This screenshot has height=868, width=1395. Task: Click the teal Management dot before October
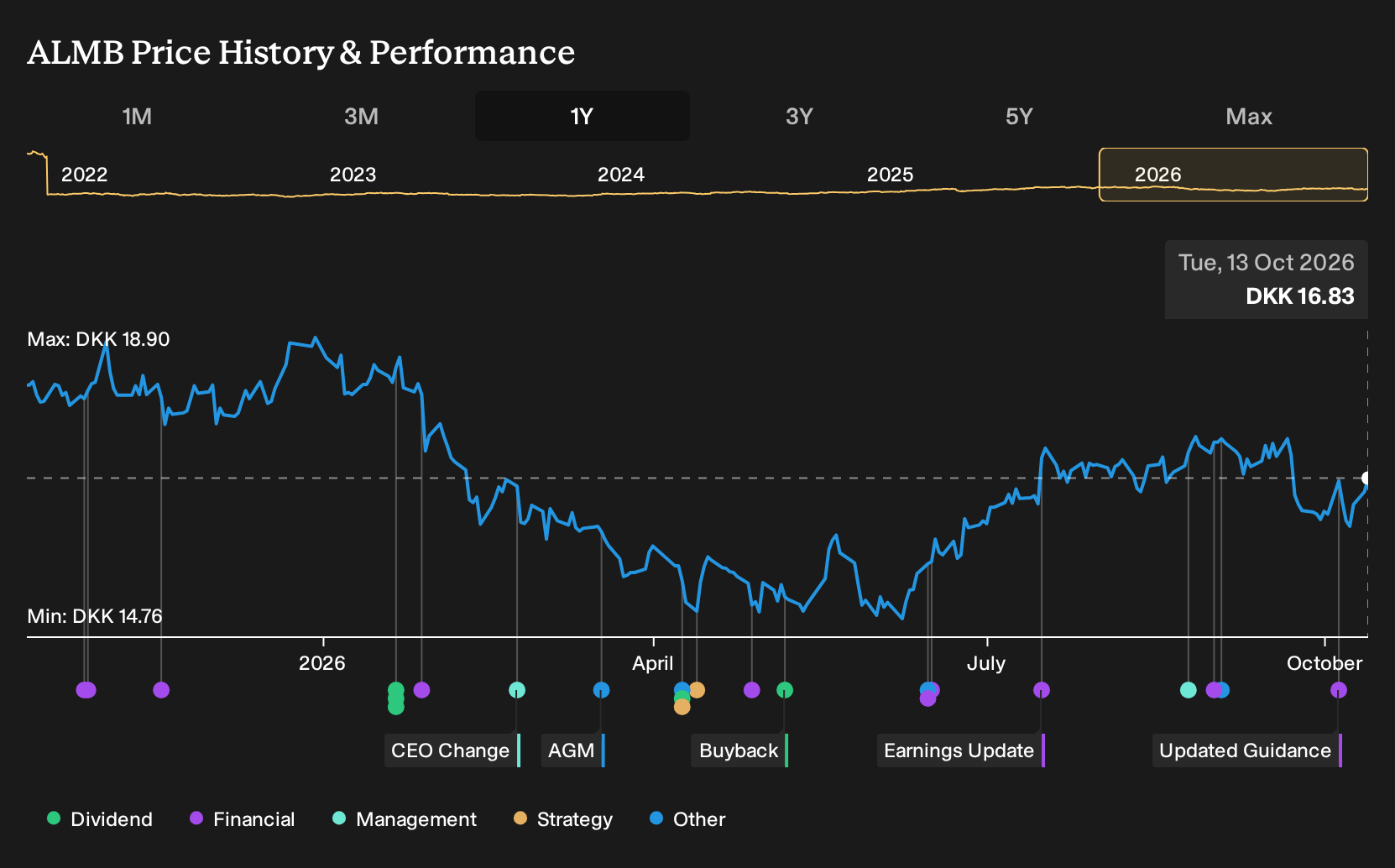1189,690
